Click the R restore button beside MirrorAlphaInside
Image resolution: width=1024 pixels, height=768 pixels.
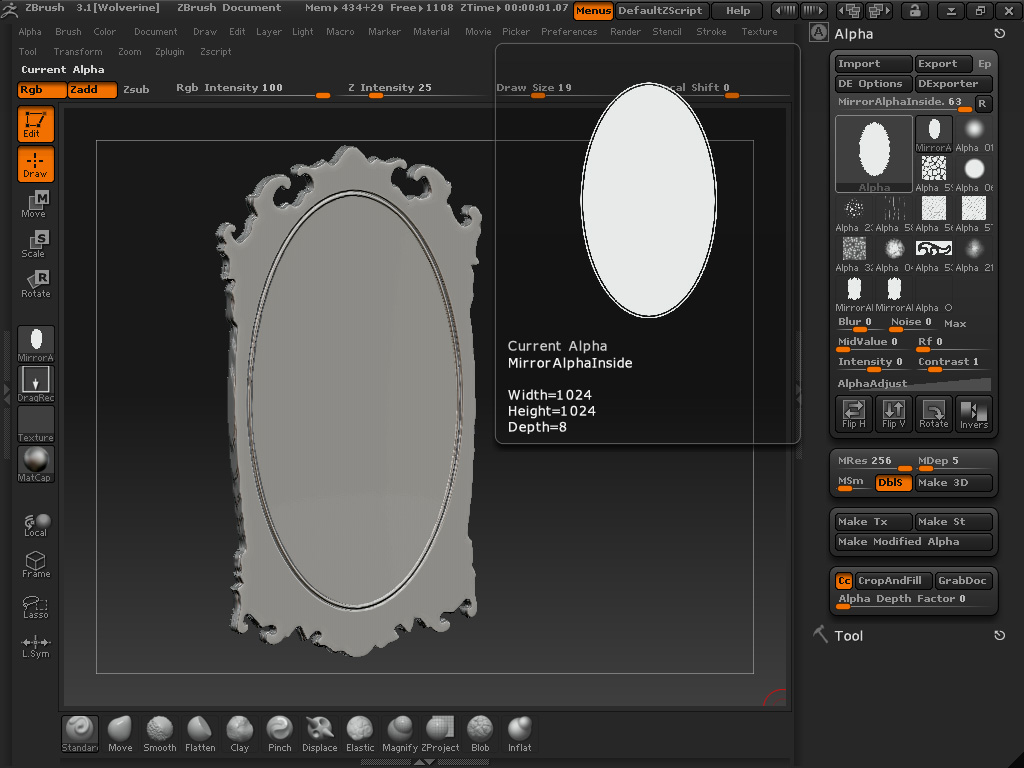(x=982, y=103)
